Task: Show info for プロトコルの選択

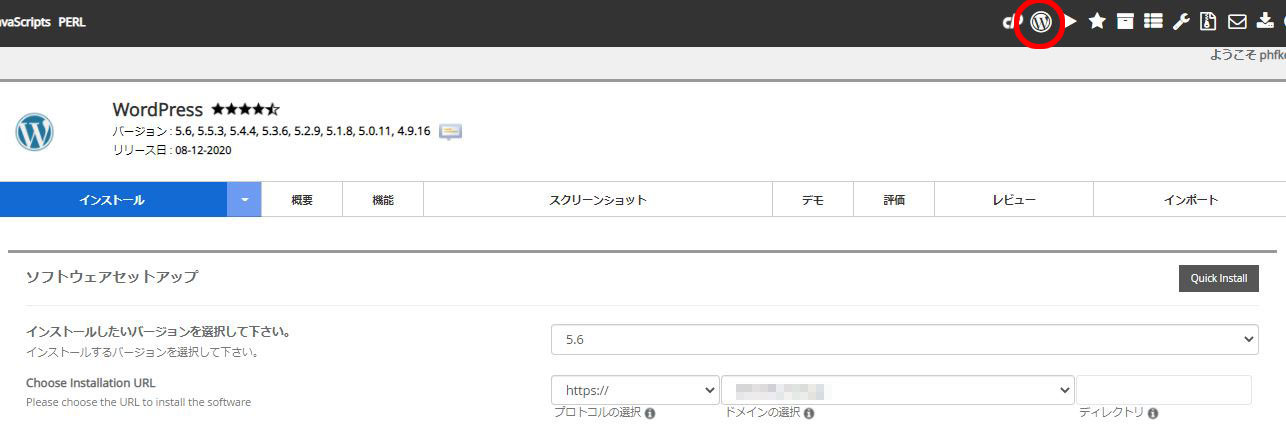Action: tap(650, 413)
